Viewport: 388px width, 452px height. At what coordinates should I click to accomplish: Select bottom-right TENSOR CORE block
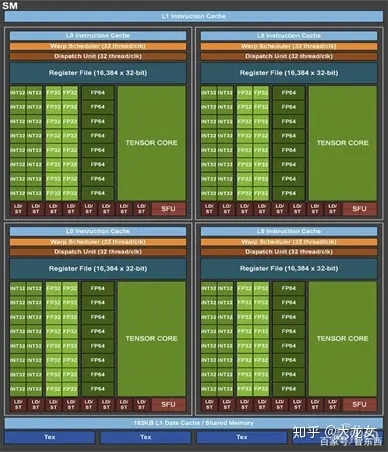click(342, 339)
